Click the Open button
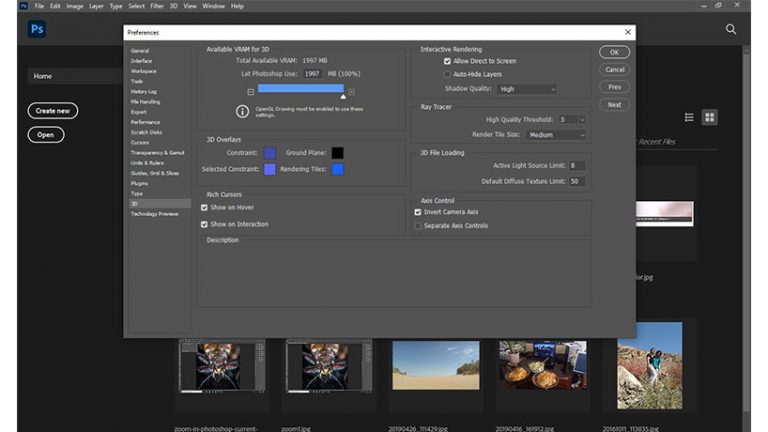Image resolution: width=768 pixels, height=432 pixels. click(46, 135)
